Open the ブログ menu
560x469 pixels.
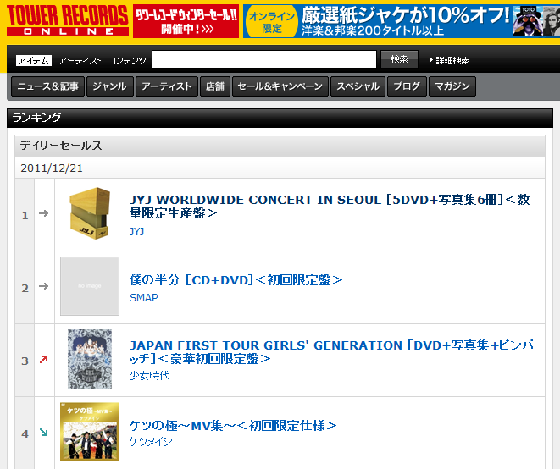click(x=407, y=86)
